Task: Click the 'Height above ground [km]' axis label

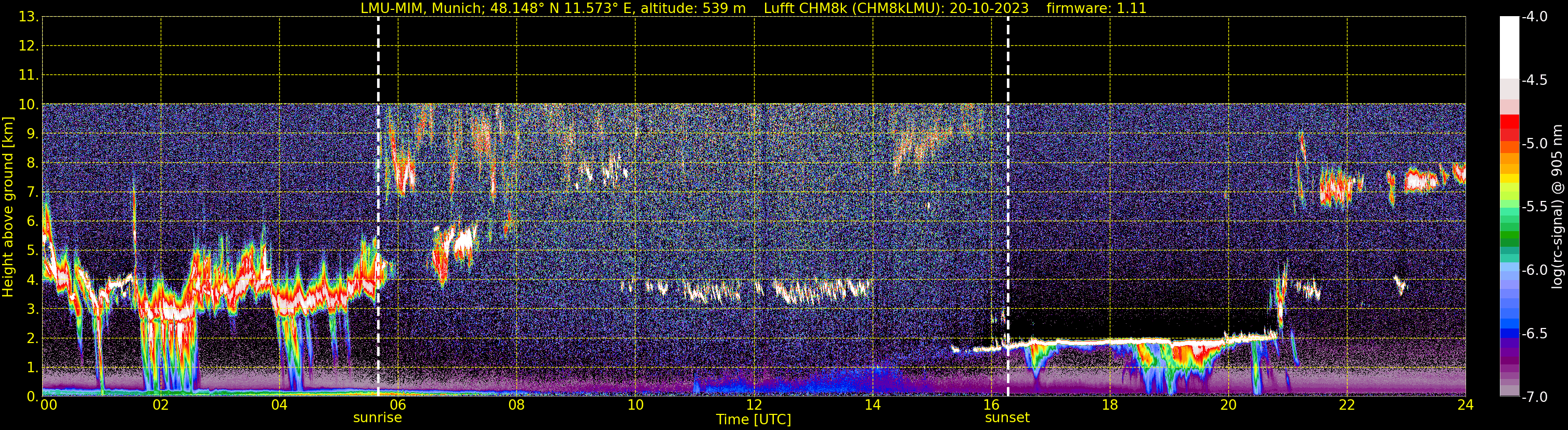Action: 8,207
